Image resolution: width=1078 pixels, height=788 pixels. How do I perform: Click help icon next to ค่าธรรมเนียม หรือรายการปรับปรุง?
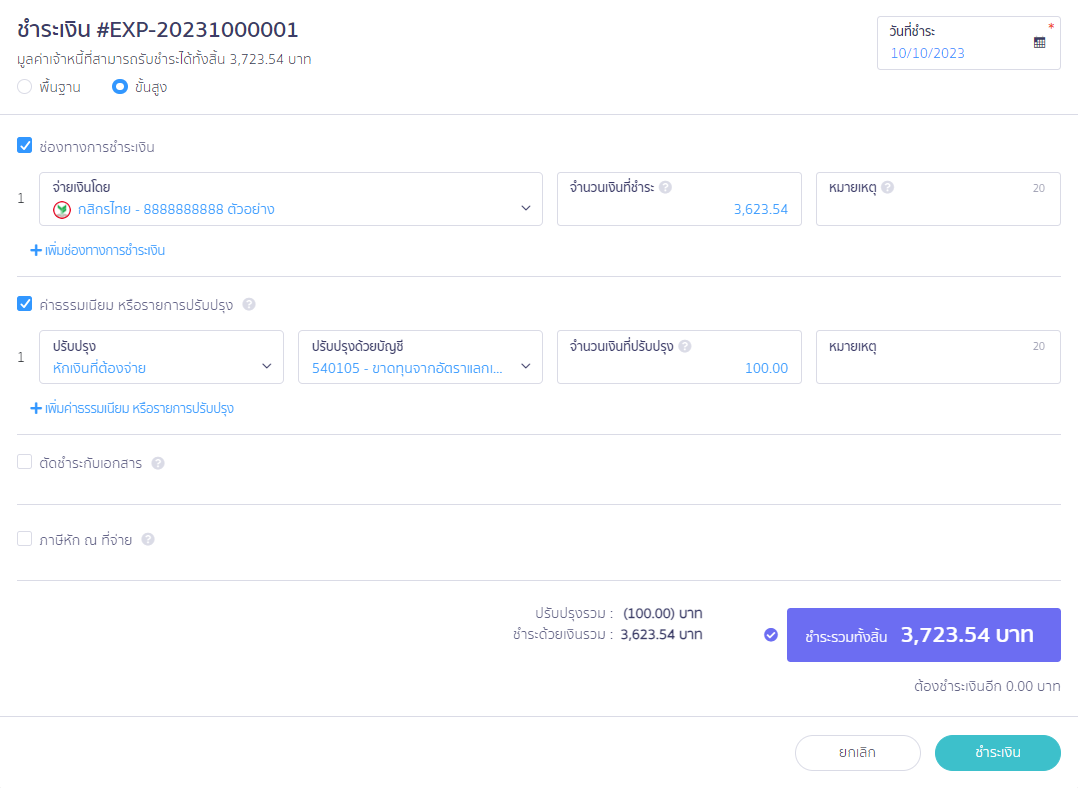tap(249, 305)
